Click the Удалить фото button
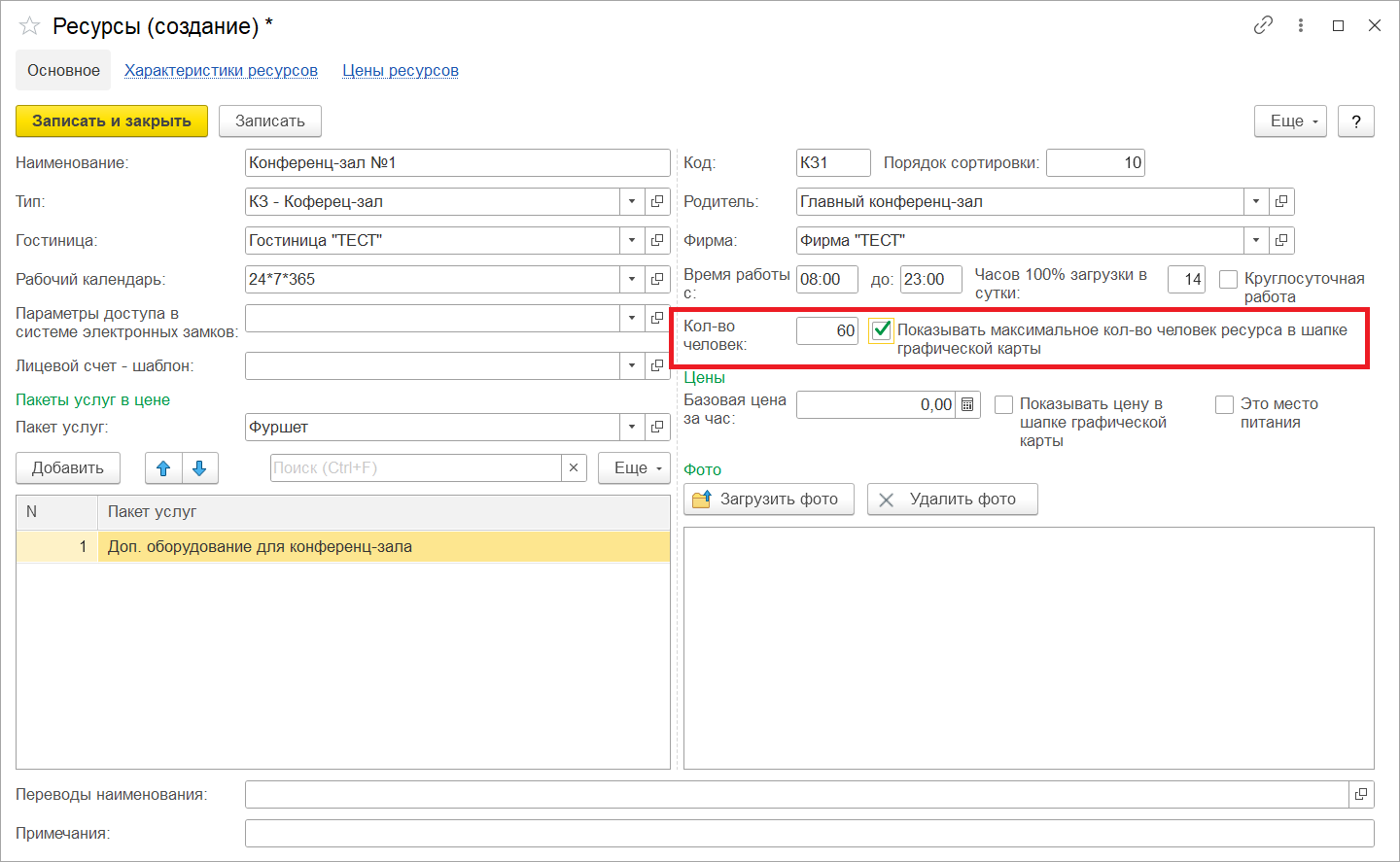 pos(953,500)
